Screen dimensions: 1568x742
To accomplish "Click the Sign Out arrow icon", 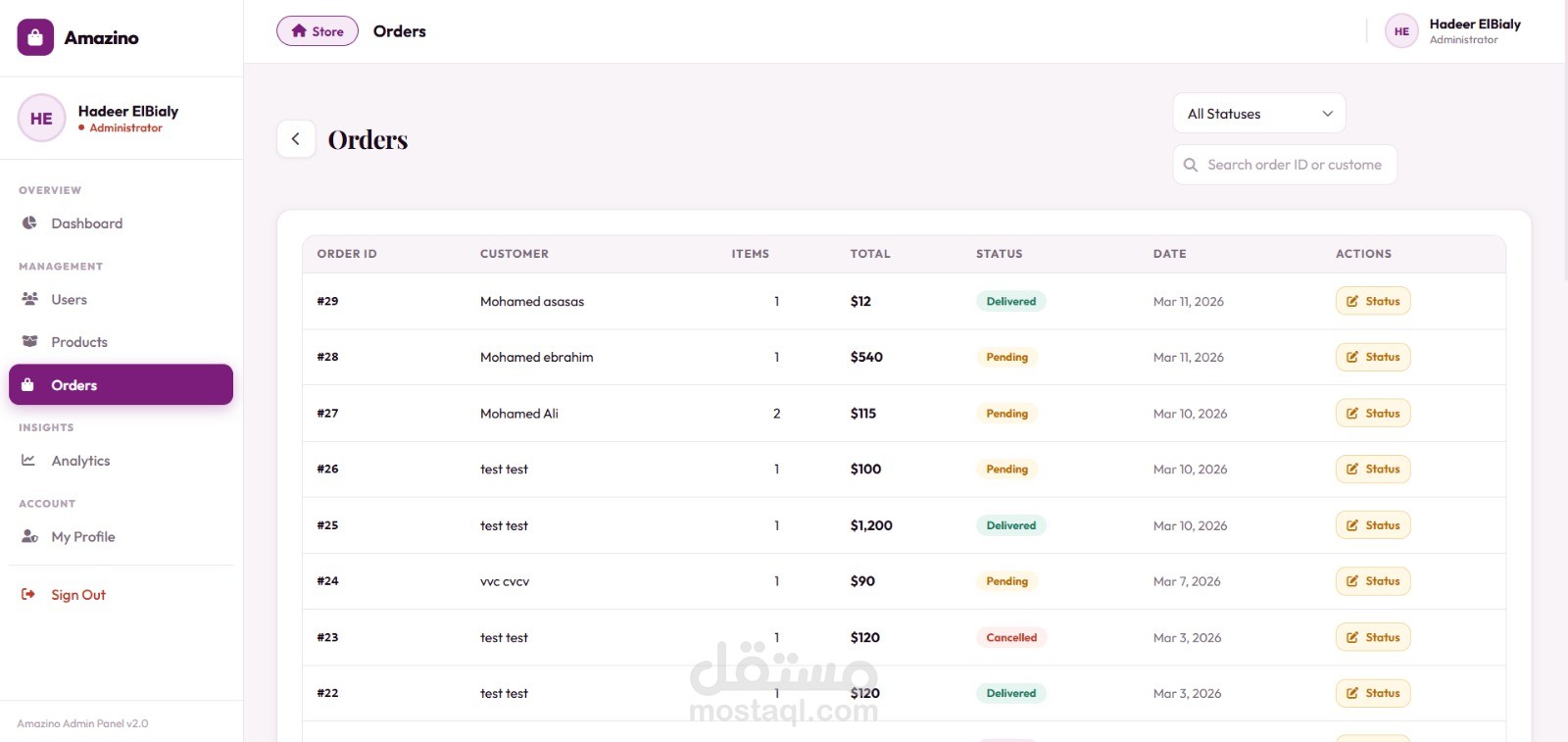I will point(28,594).
